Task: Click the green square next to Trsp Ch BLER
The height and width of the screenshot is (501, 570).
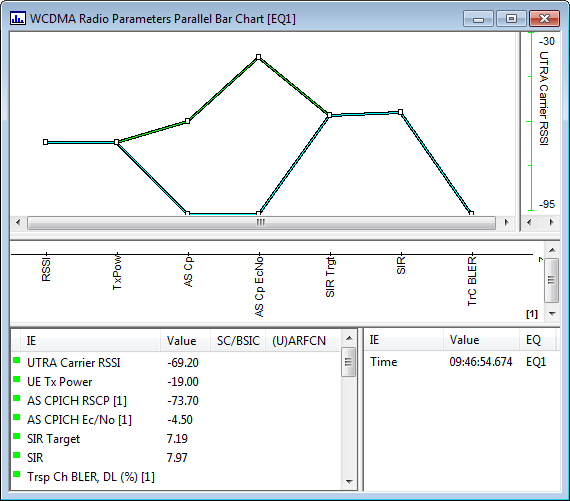Action: click(x=16, y=474)
